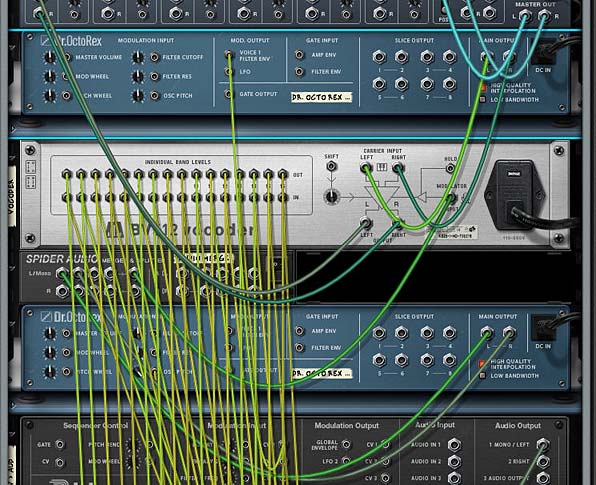Screen dimensions: 596x485
Task: Click Main Output R jack on bottom Dr. Octo Rex
Action: (x=509, y=333)
